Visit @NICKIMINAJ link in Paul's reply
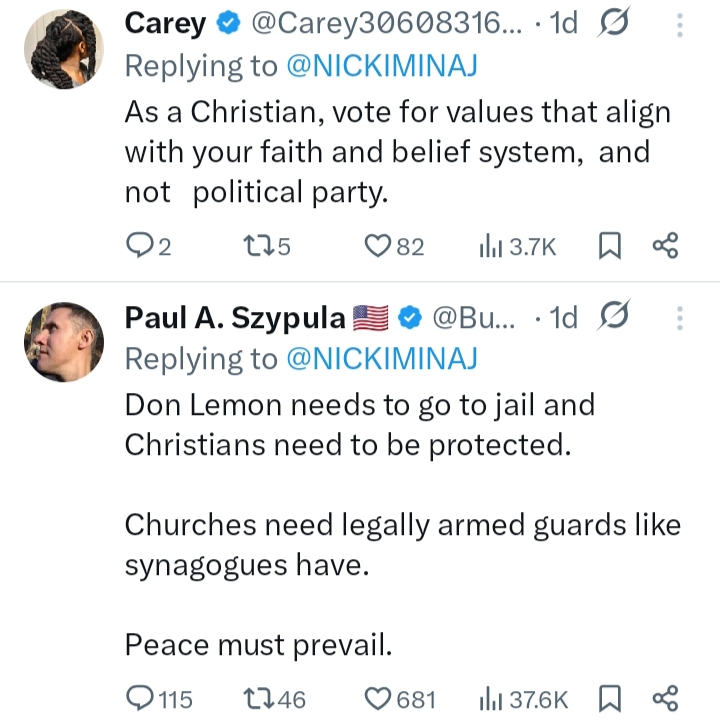The width and height of the screenshot is (720, 728). click(382, 359)
